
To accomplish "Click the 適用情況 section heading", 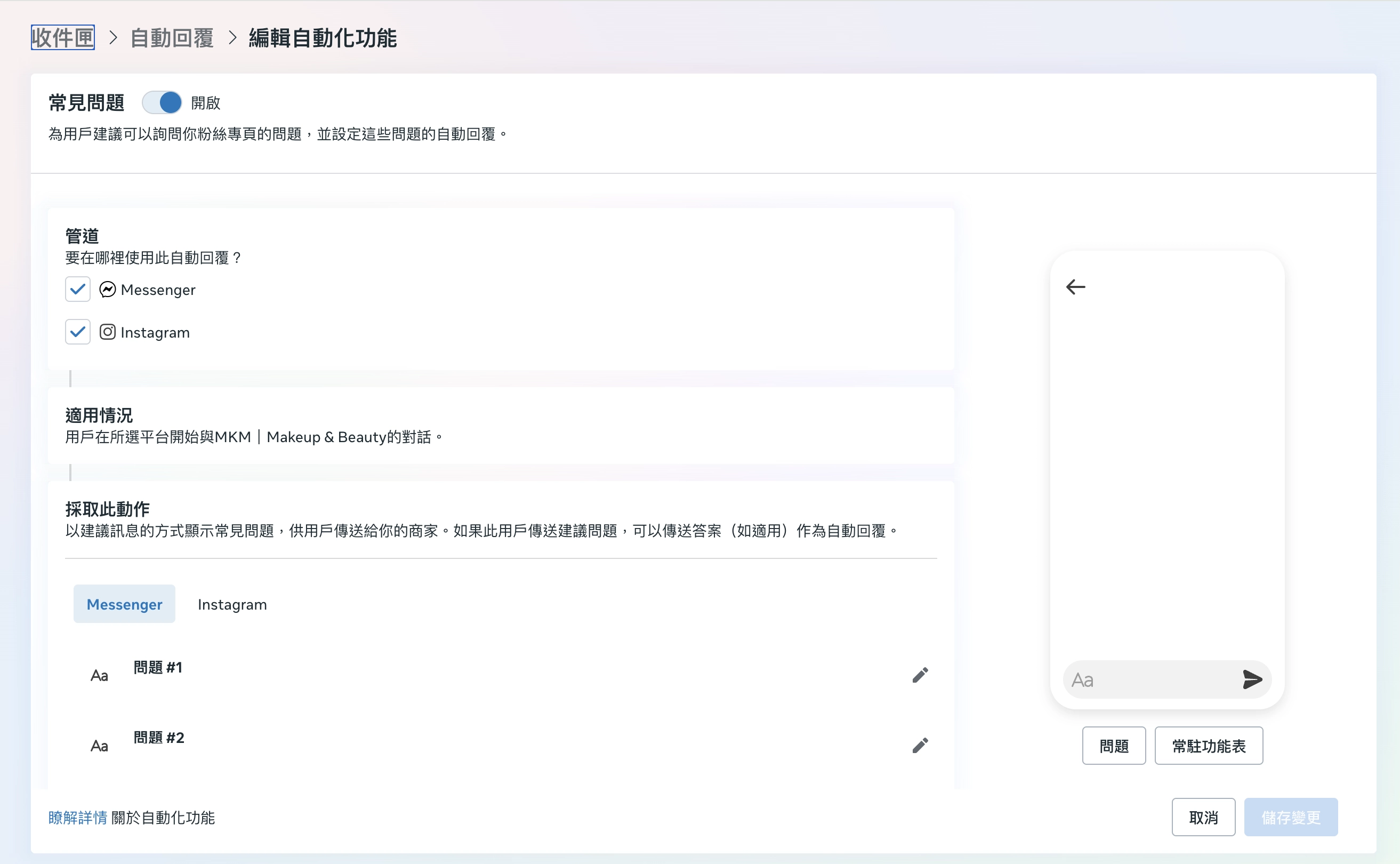I will point(99,415).
